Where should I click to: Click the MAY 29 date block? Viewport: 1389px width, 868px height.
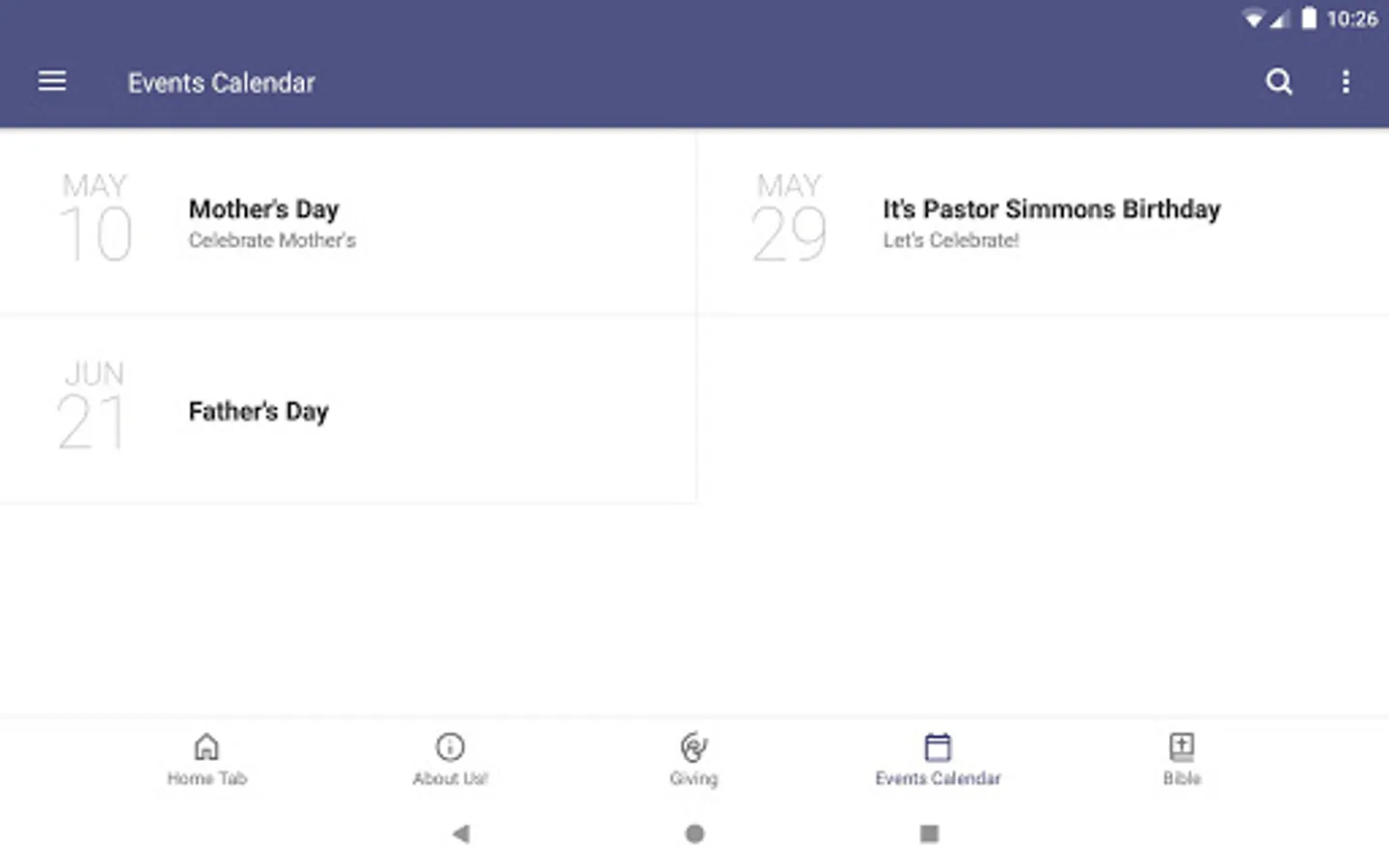point(789,218)
